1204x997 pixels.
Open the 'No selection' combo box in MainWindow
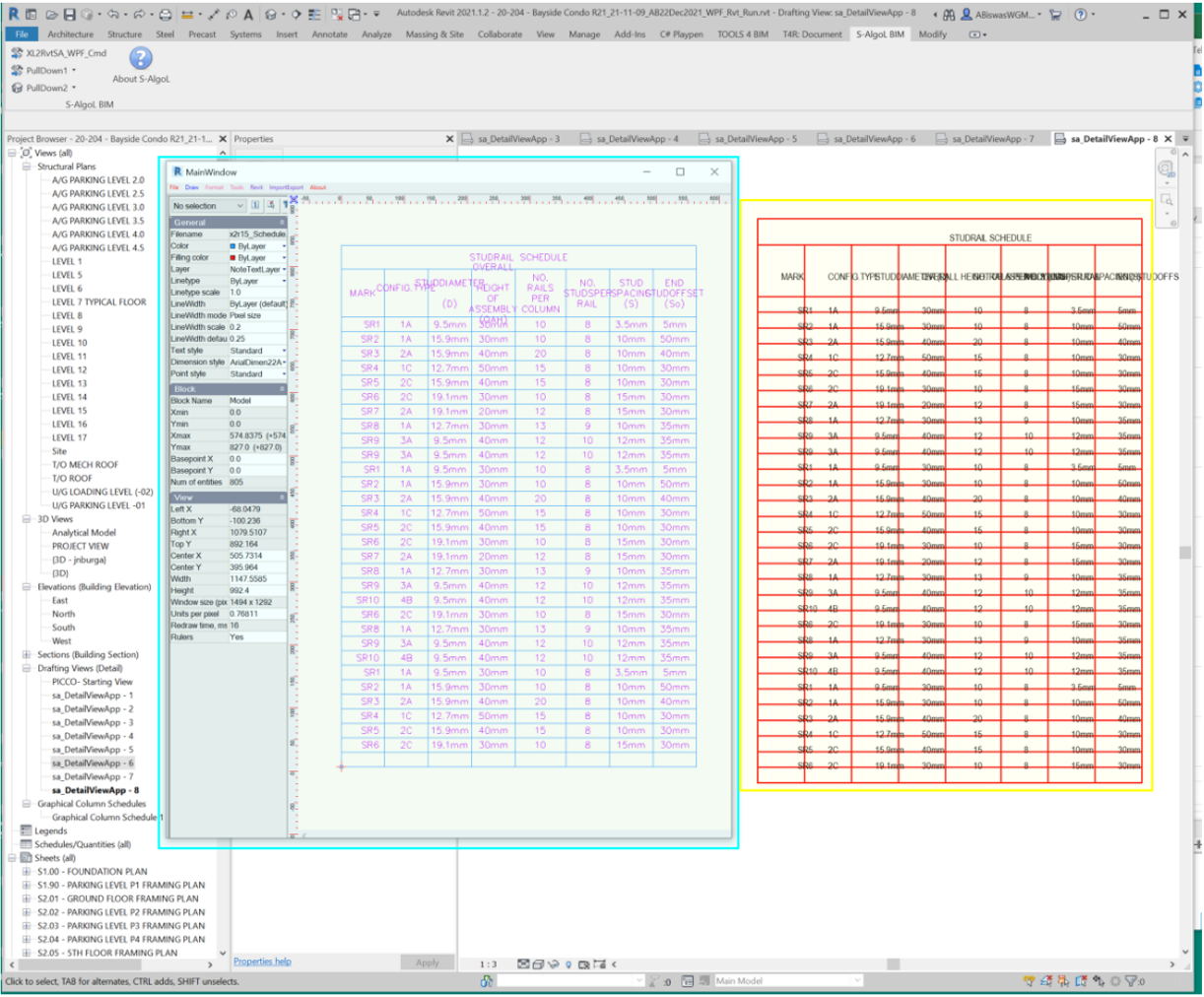pyautogui.click(x=207, y=206)
